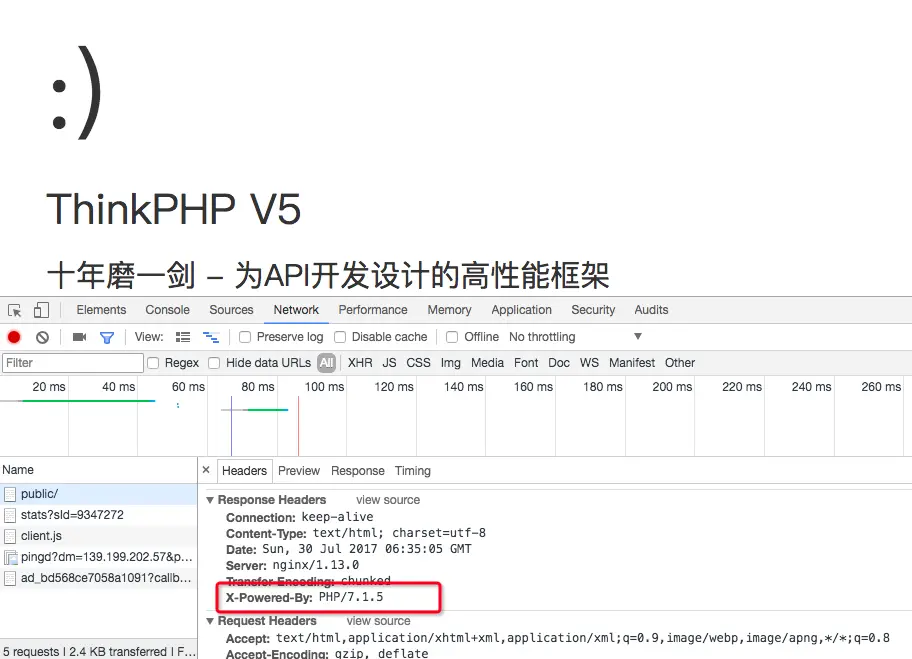The height and width of the screenshot is (659, 912).
Task: Toggle waterfall overview view icon
Action: (x=211, y=337)
